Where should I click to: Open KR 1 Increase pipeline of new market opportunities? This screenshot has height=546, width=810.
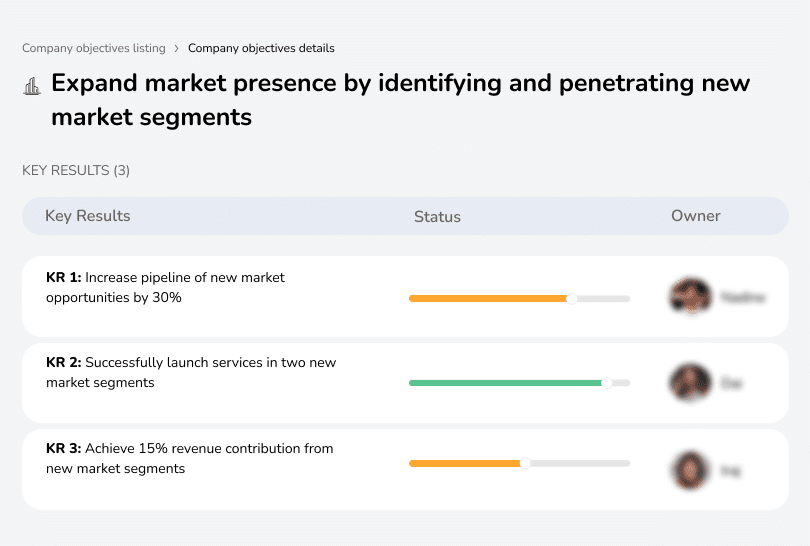[x=405, y=297]
